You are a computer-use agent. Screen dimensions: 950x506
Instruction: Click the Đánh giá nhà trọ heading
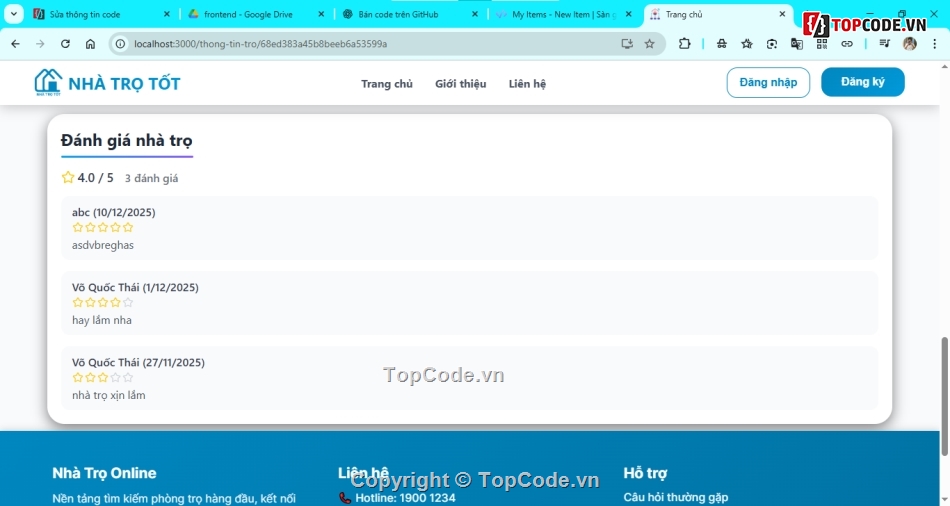(x=127, y=141)
